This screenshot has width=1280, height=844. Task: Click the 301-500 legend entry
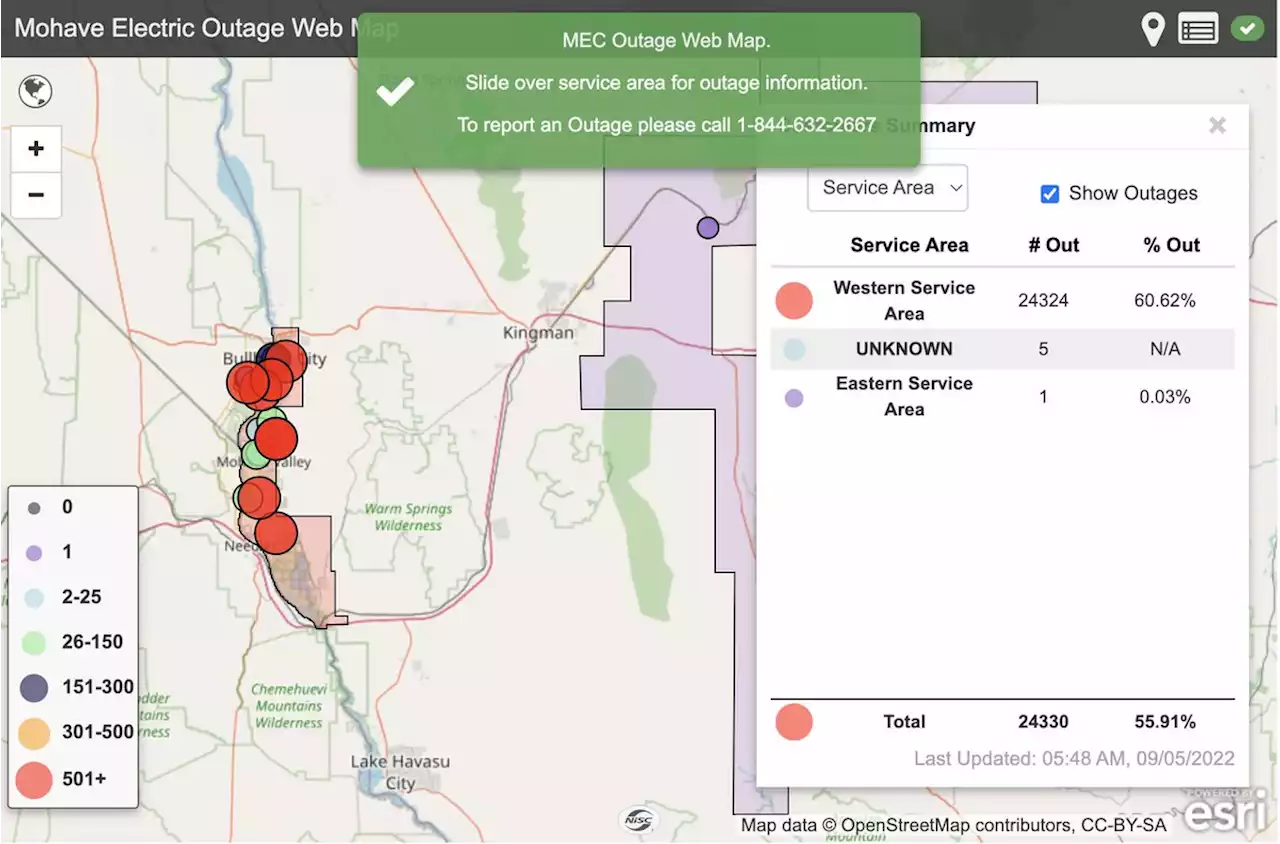pyautogui.click(x=75, y=732)
